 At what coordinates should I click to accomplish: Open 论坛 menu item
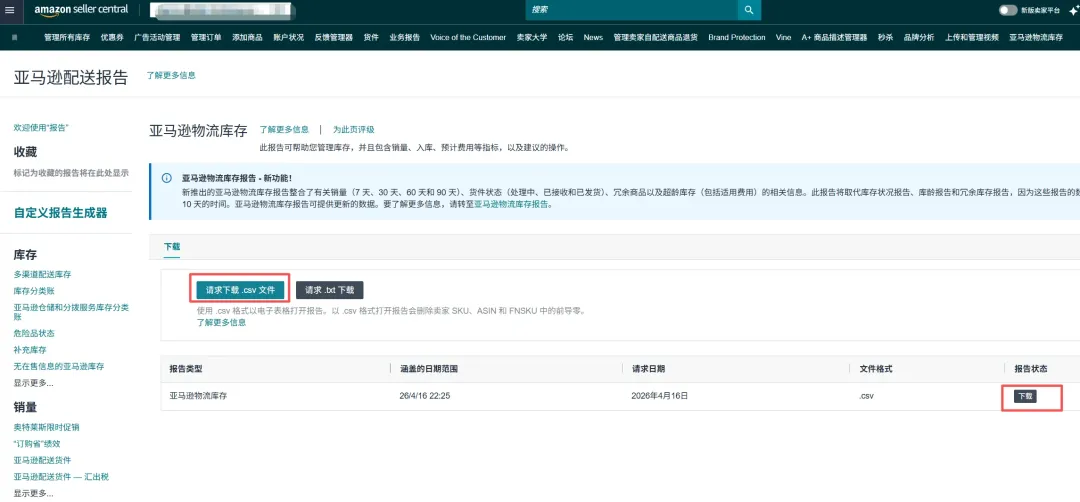pyautogui.click(x=565, y=38)
